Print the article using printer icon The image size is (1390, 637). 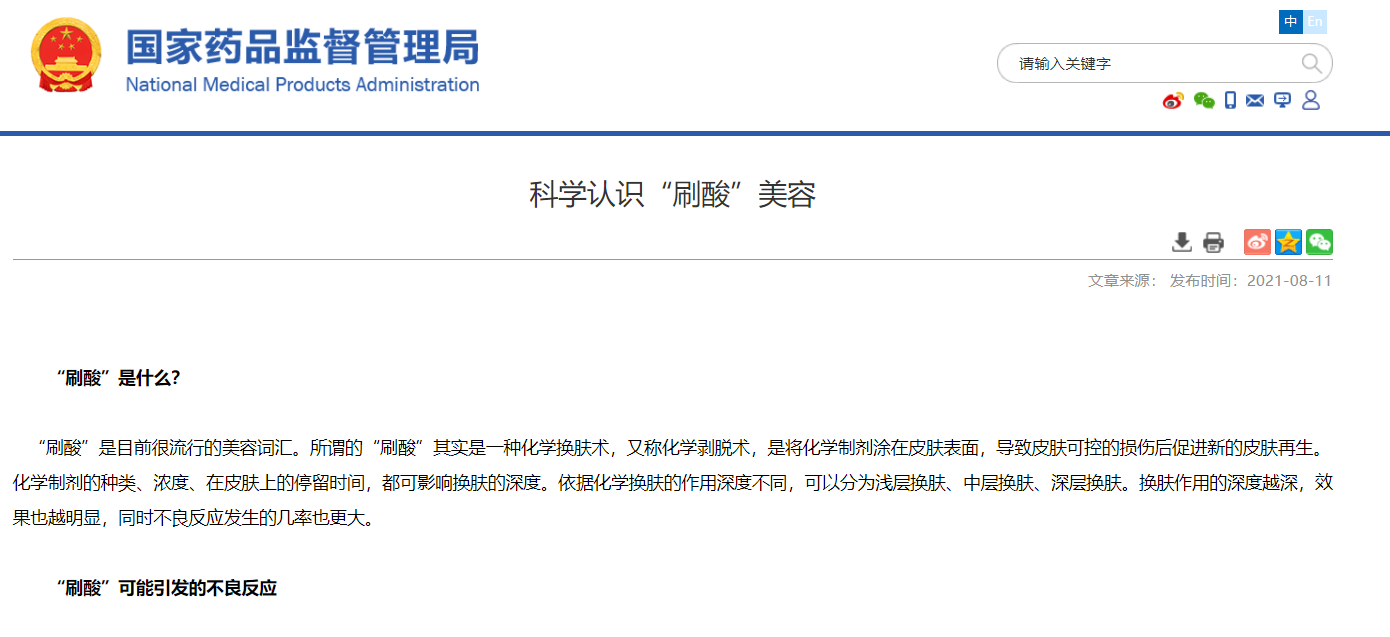click(1213, 242)
